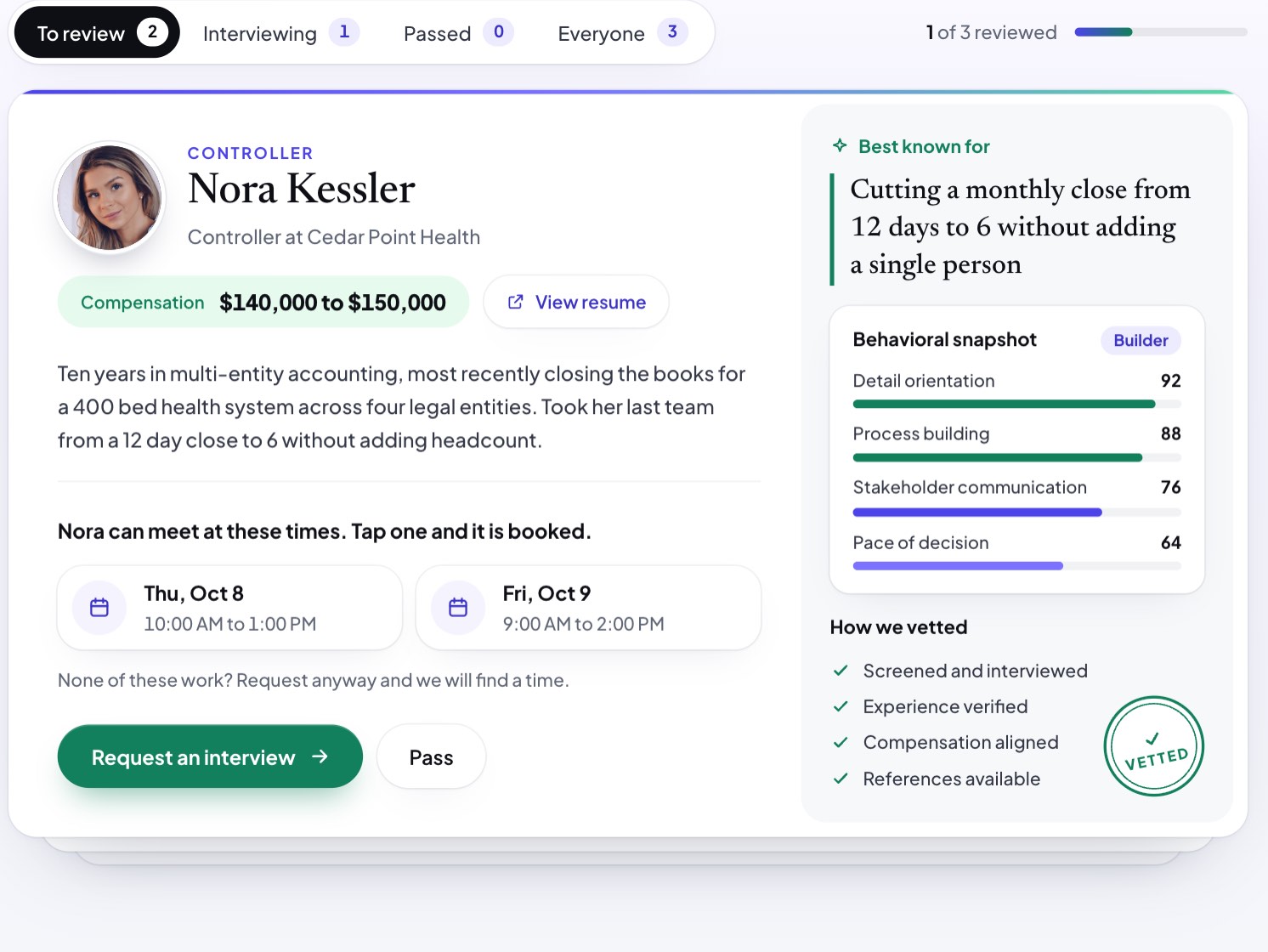The height and width of the screenshot is (952, 1268).
Task: Click the '1 of 3 reviewed' counter
Action: coord(991,32)
